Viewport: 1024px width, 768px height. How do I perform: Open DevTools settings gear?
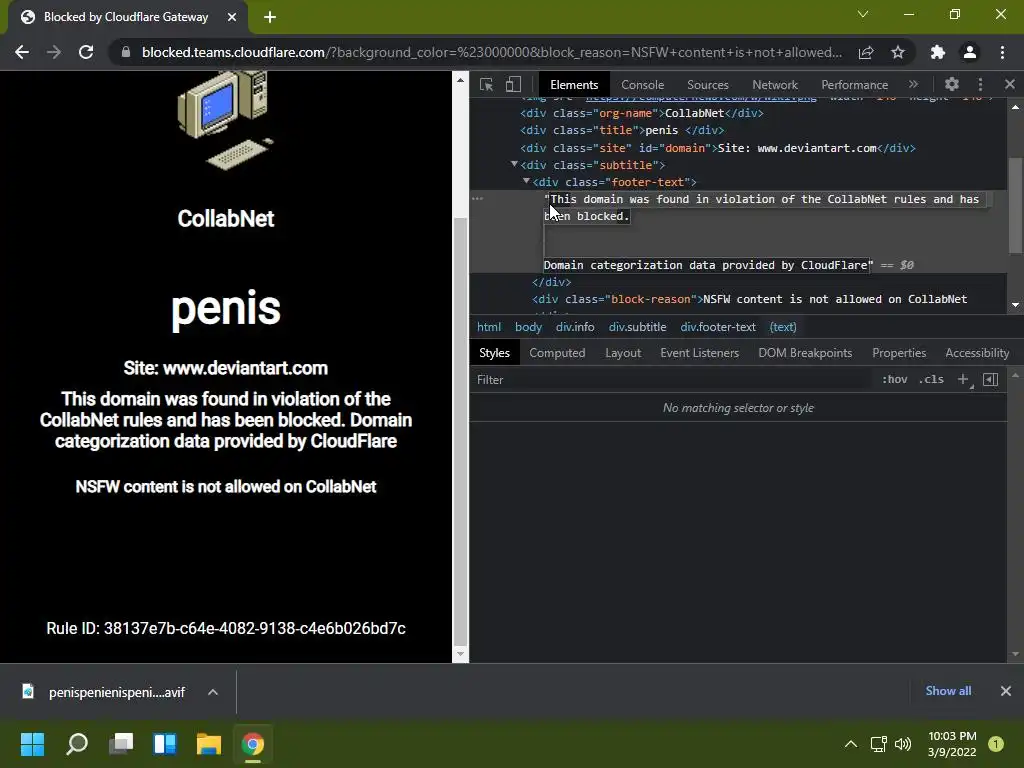coord(952,84)
